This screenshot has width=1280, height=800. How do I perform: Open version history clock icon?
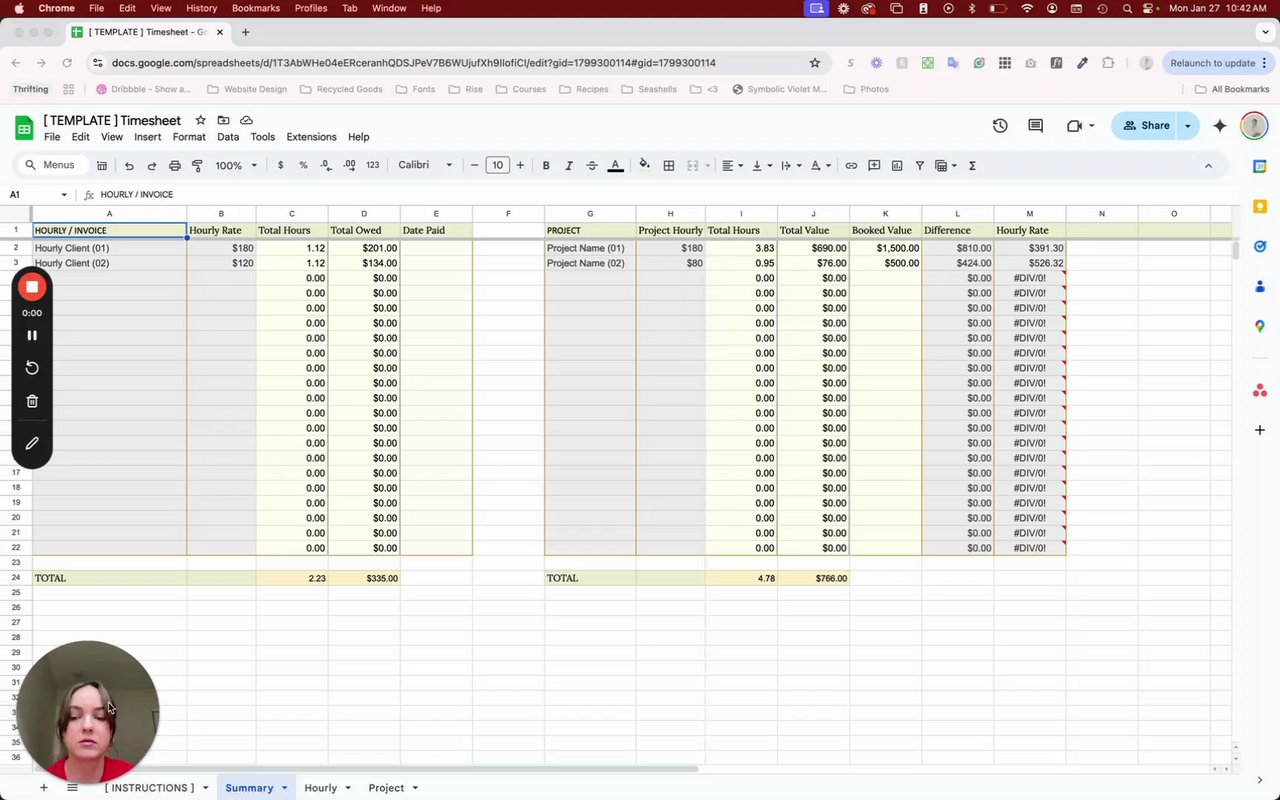point(1000,126)
